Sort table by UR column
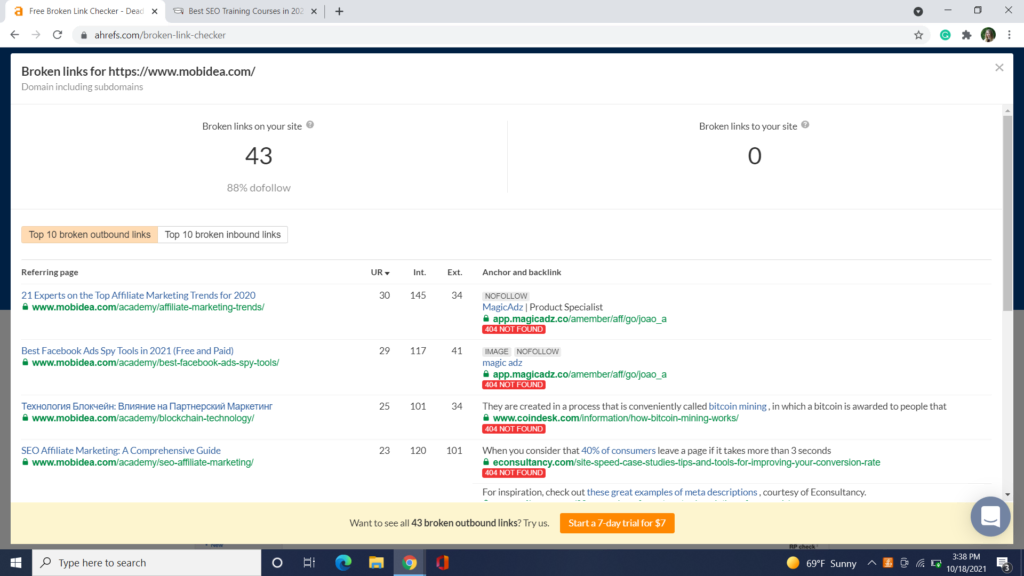Screen dimensions: 1024x576 (x=380, y=272)
